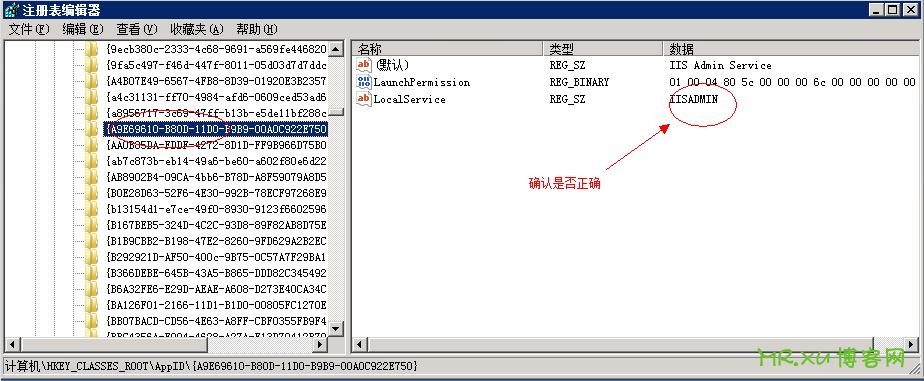Image resolution: width=924 pixels, height=381 pixels.
Task: Click the REG_BINARY type cell
Action: click(x=579, y=82)
